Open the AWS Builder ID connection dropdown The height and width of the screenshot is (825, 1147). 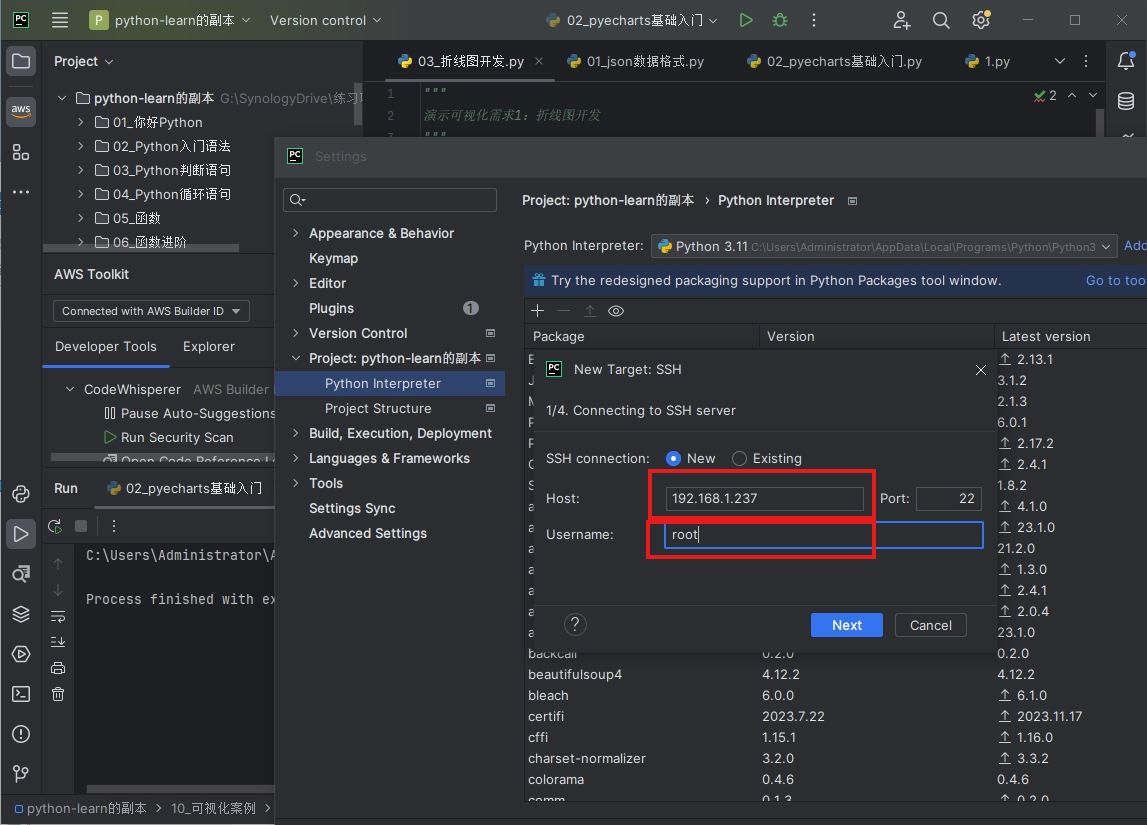point(151,311)
